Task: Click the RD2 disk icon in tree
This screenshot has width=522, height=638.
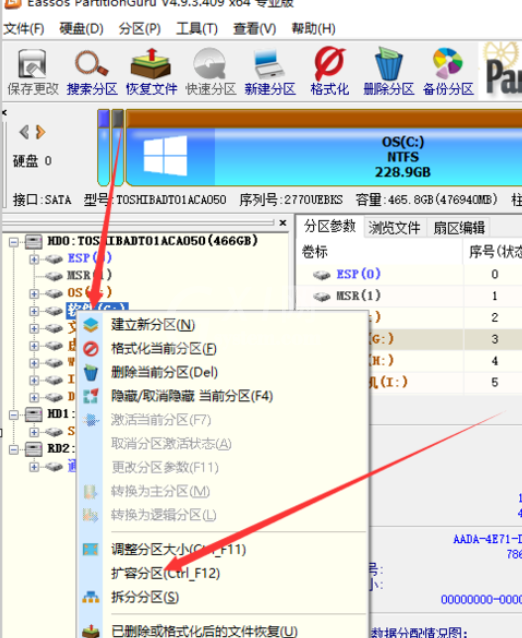Action: click(x=33, y=449)
